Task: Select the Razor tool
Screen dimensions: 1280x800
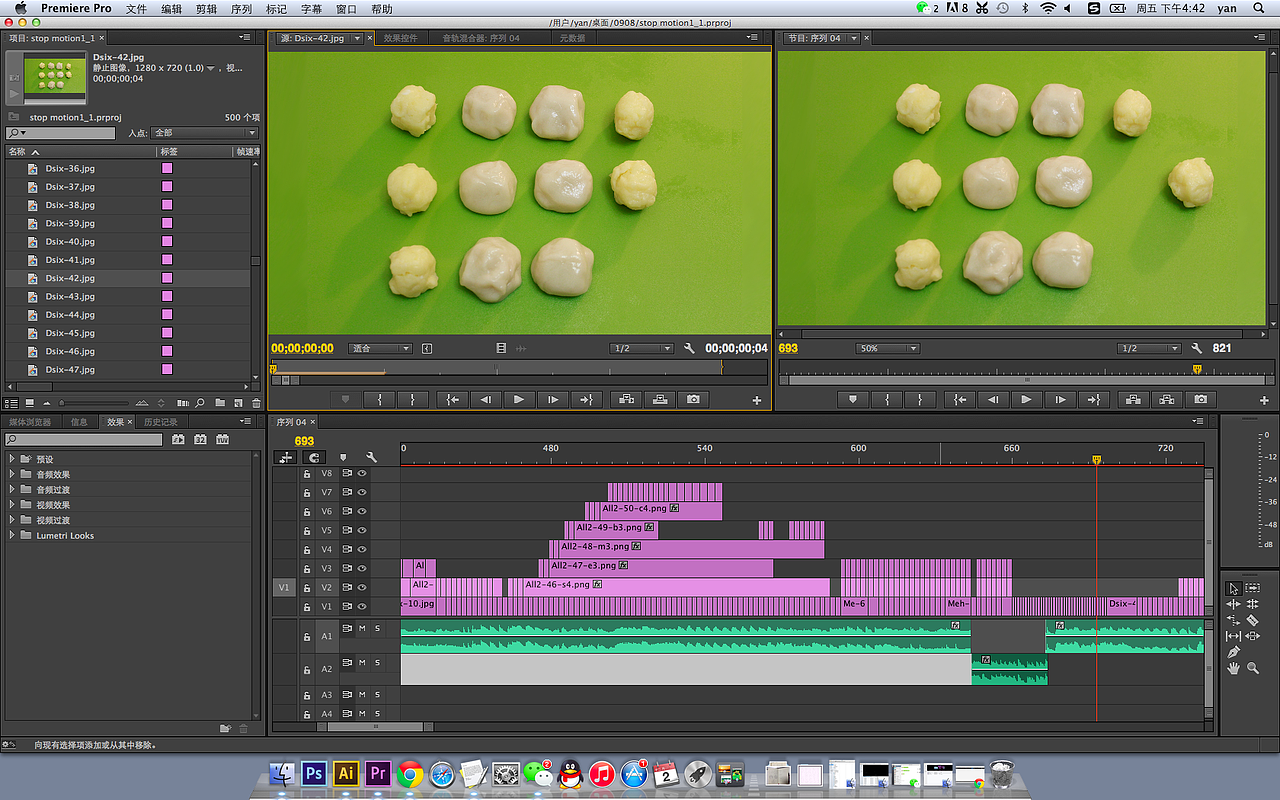Action: click(1253, 620)
